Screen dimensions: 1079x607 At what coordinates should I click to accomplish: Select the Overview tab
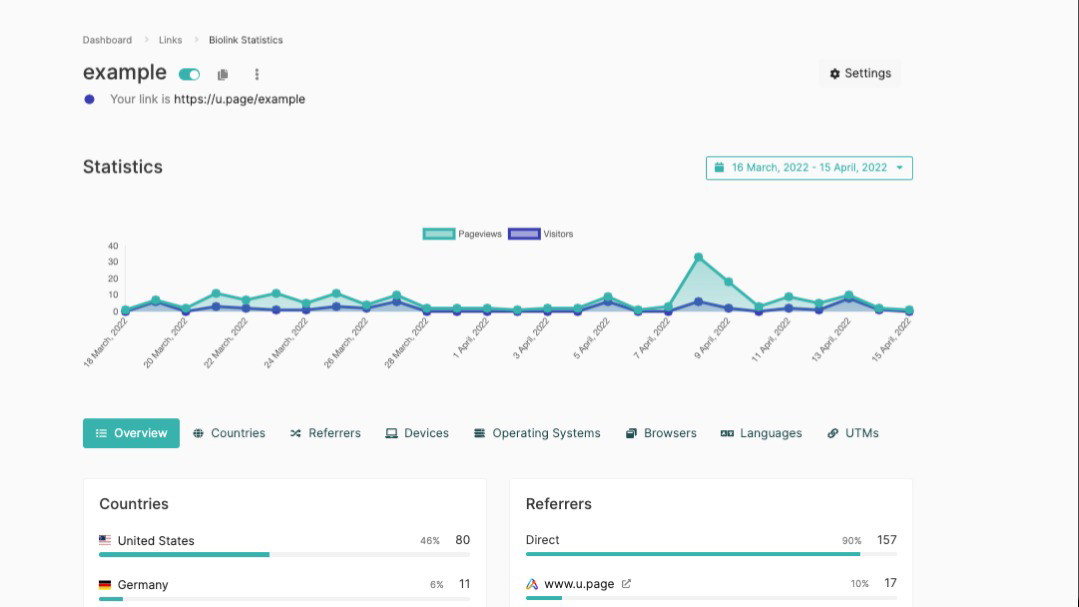[131, 433]
